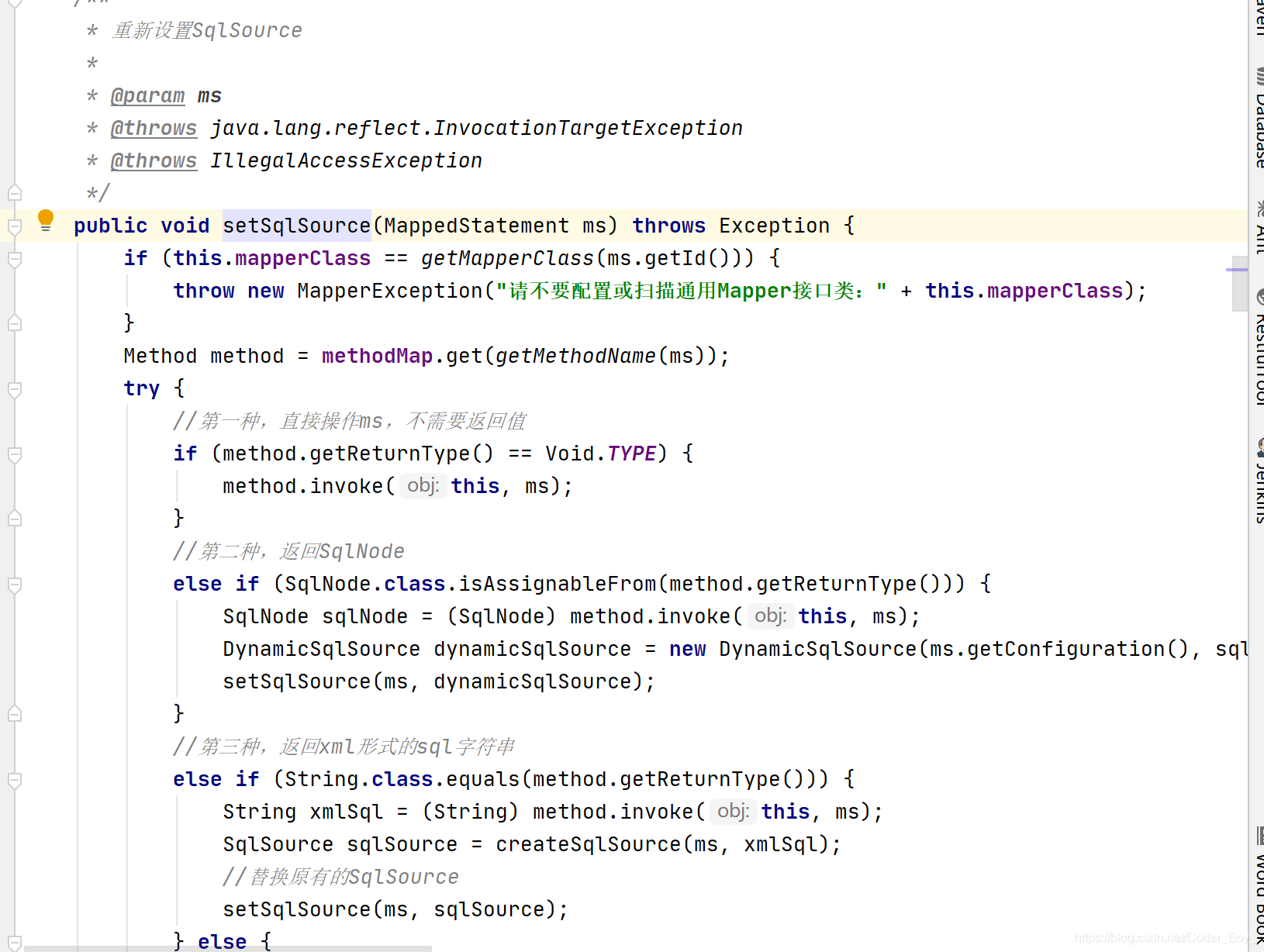Click setSqlSource(ms, sqlSource) call
1264x952 pixels.
[395, 909]
